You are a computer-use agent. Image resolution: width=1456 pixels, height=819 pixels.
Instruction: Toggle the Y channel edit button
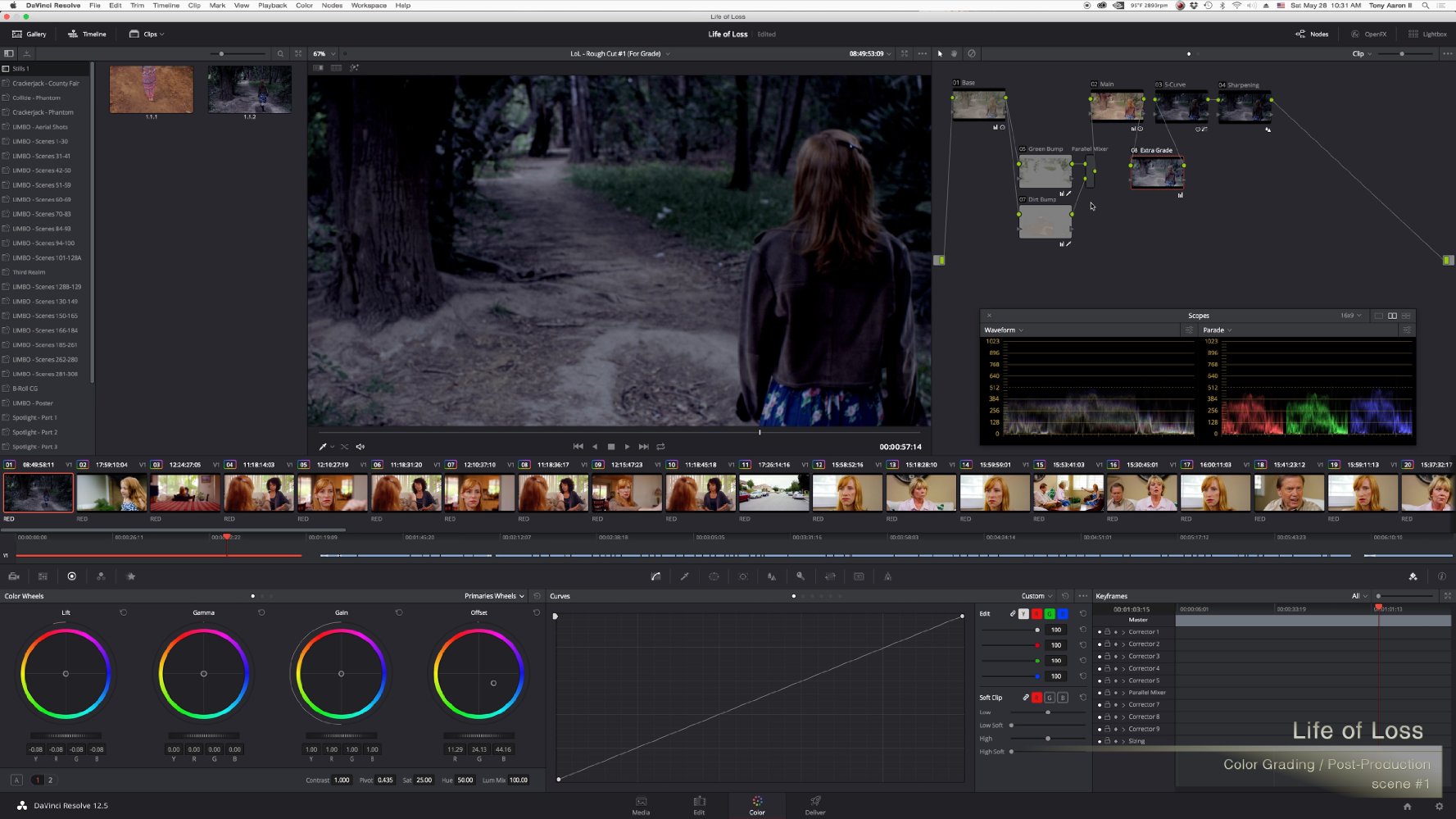[x=1023, y=614]
